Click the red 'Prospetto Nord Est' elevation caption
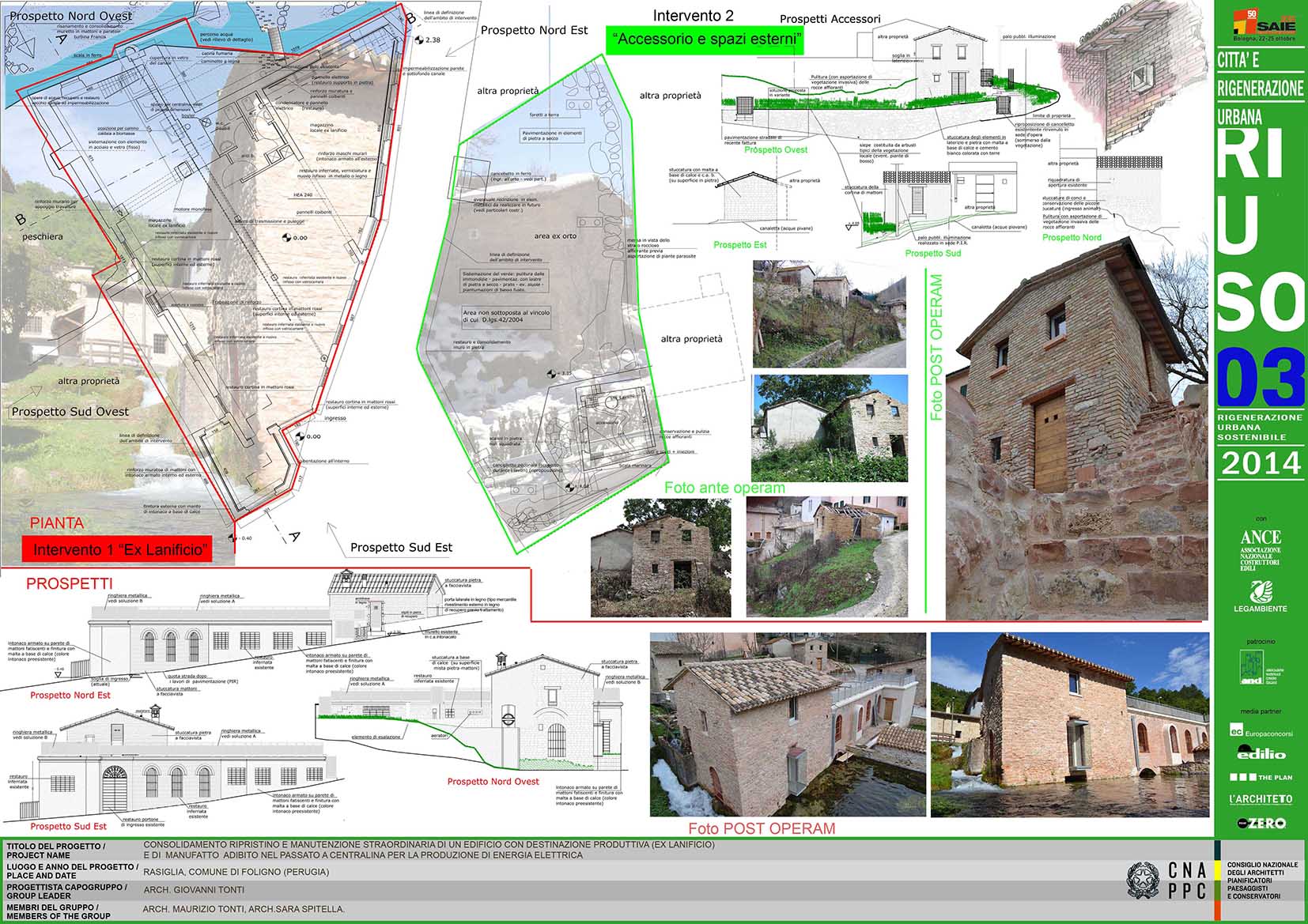Viewport: 1308px width, 924px height. 70,696
